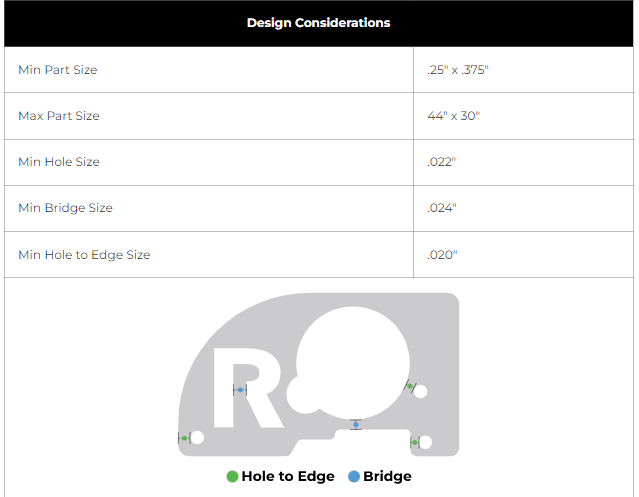This screenshot has height=497, width=639.
Task: Click green marker beside the upper-right small hole
Action: (409, 385)
